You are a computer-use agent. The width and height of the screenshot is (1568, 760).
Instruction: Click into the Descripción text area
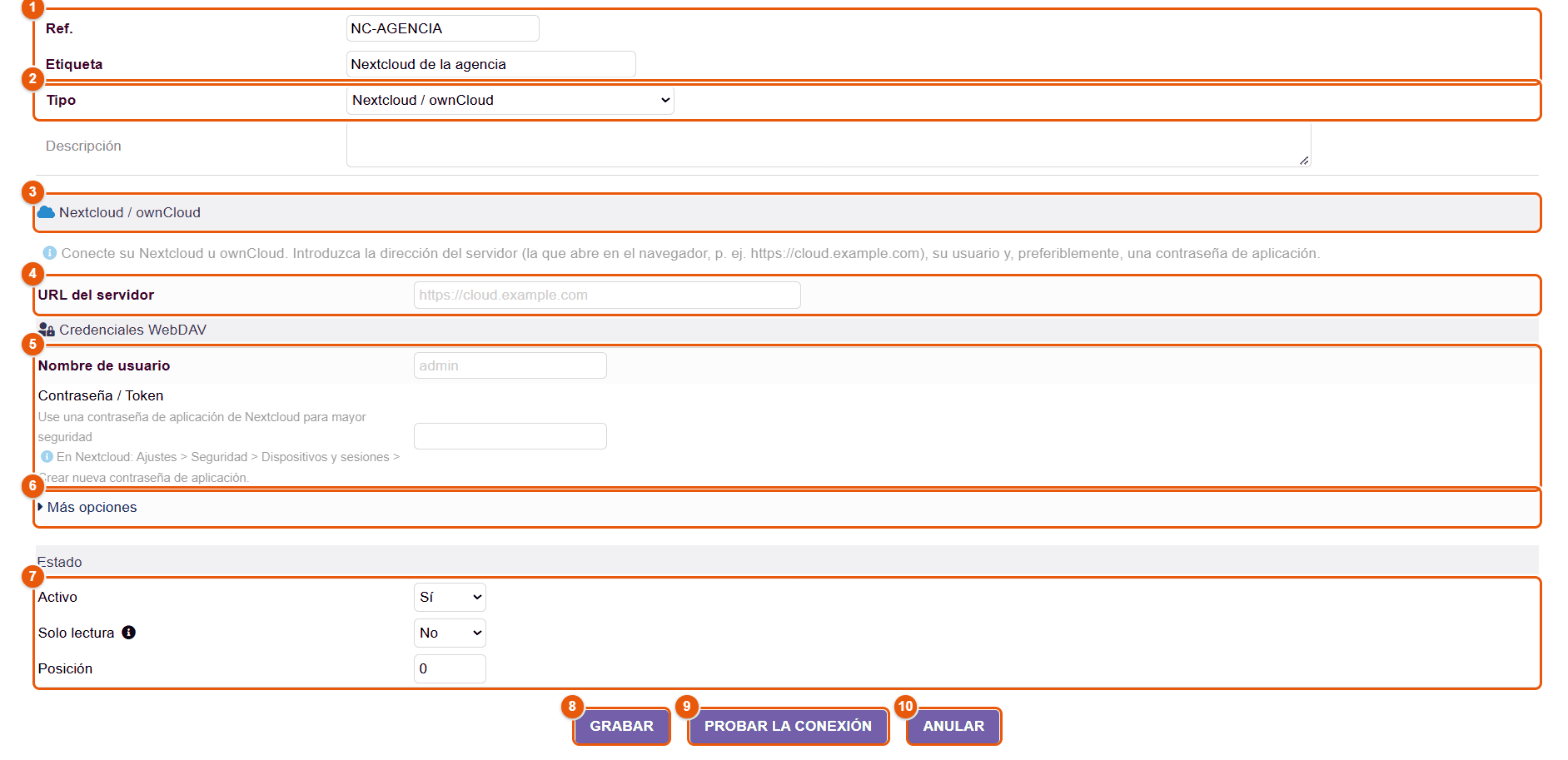click(828, 145)
